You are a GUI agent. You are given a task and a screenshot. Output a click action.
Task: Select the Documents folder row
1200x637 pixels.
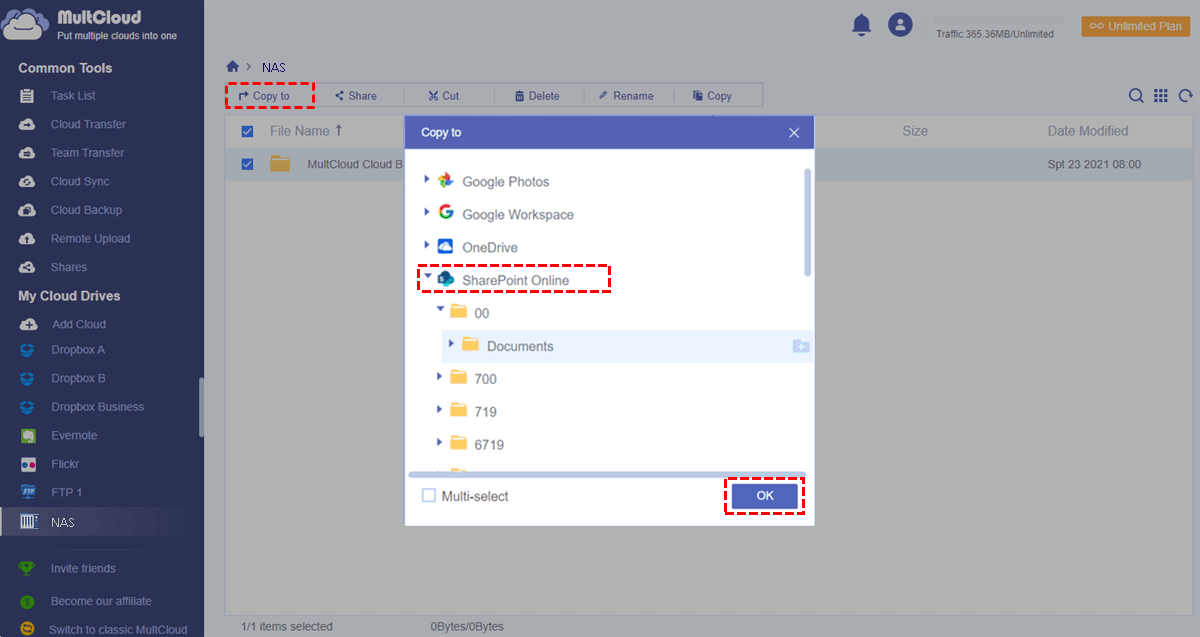pos(627,346)
